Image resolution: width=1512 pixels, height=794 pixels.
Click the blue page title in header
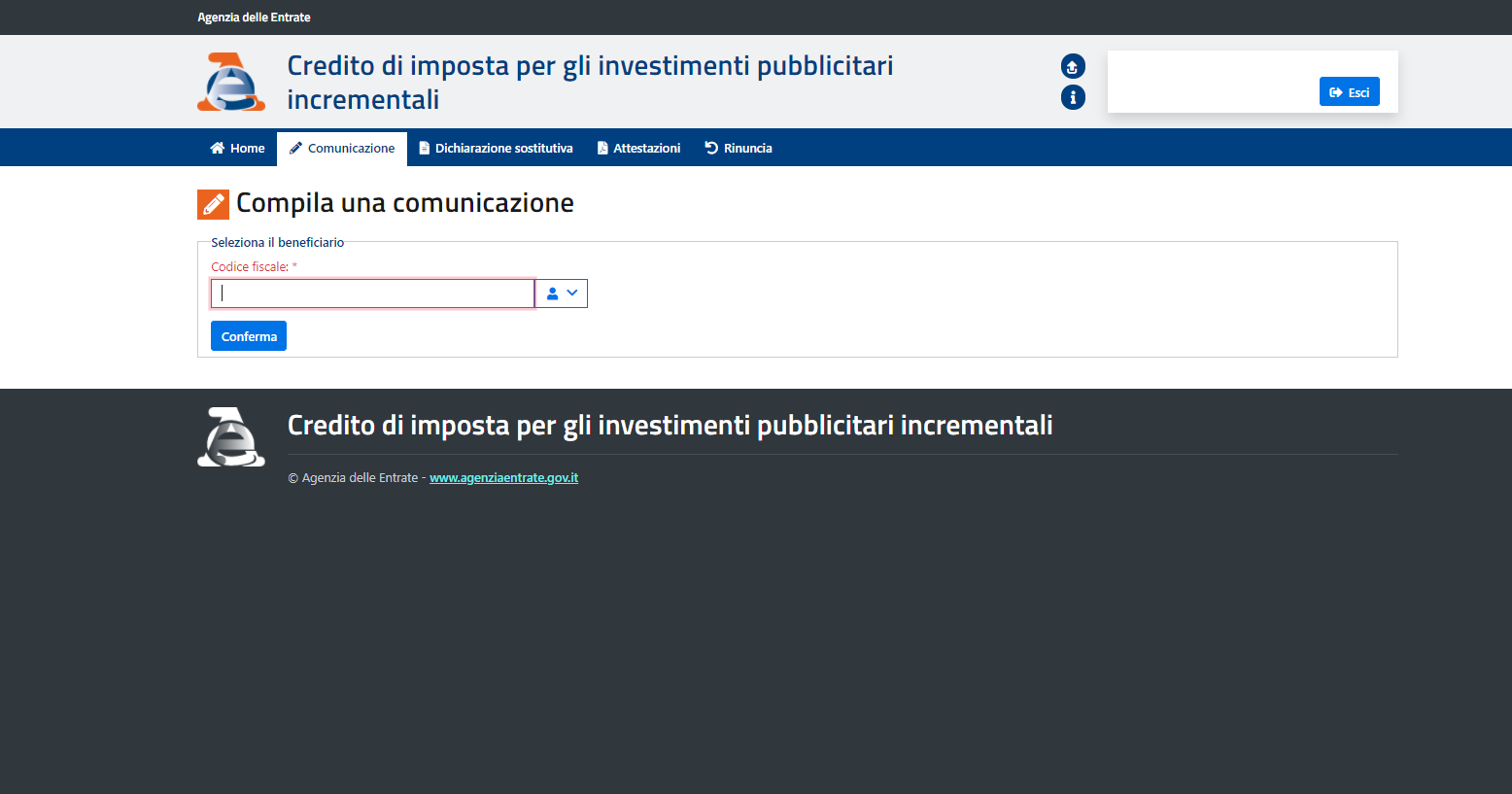590,82
